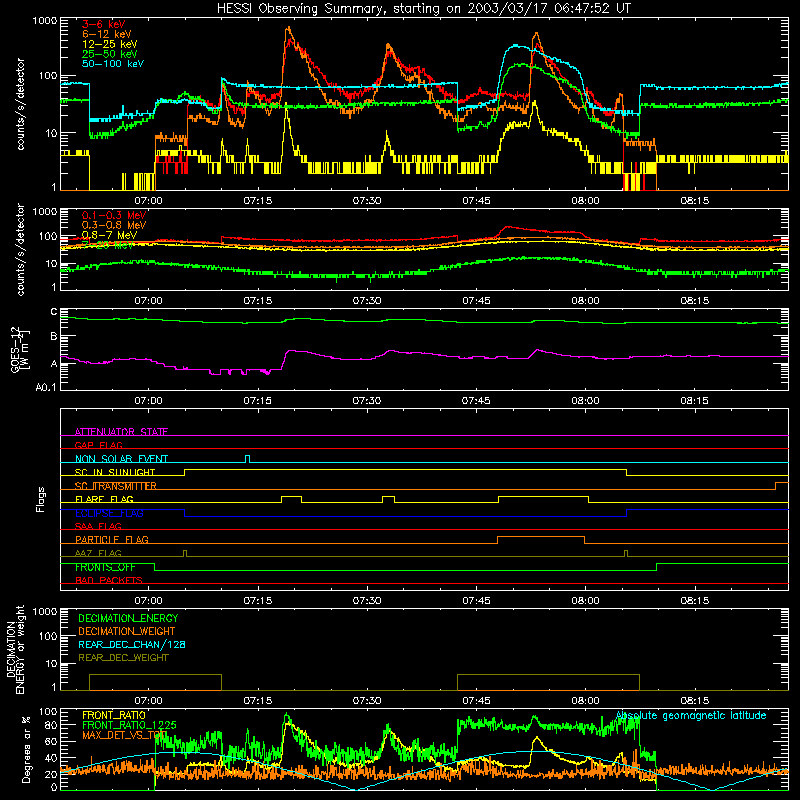Click the DECIMATION_ENERGY legend label
The image size is (800, 800).
coord(128,618)
